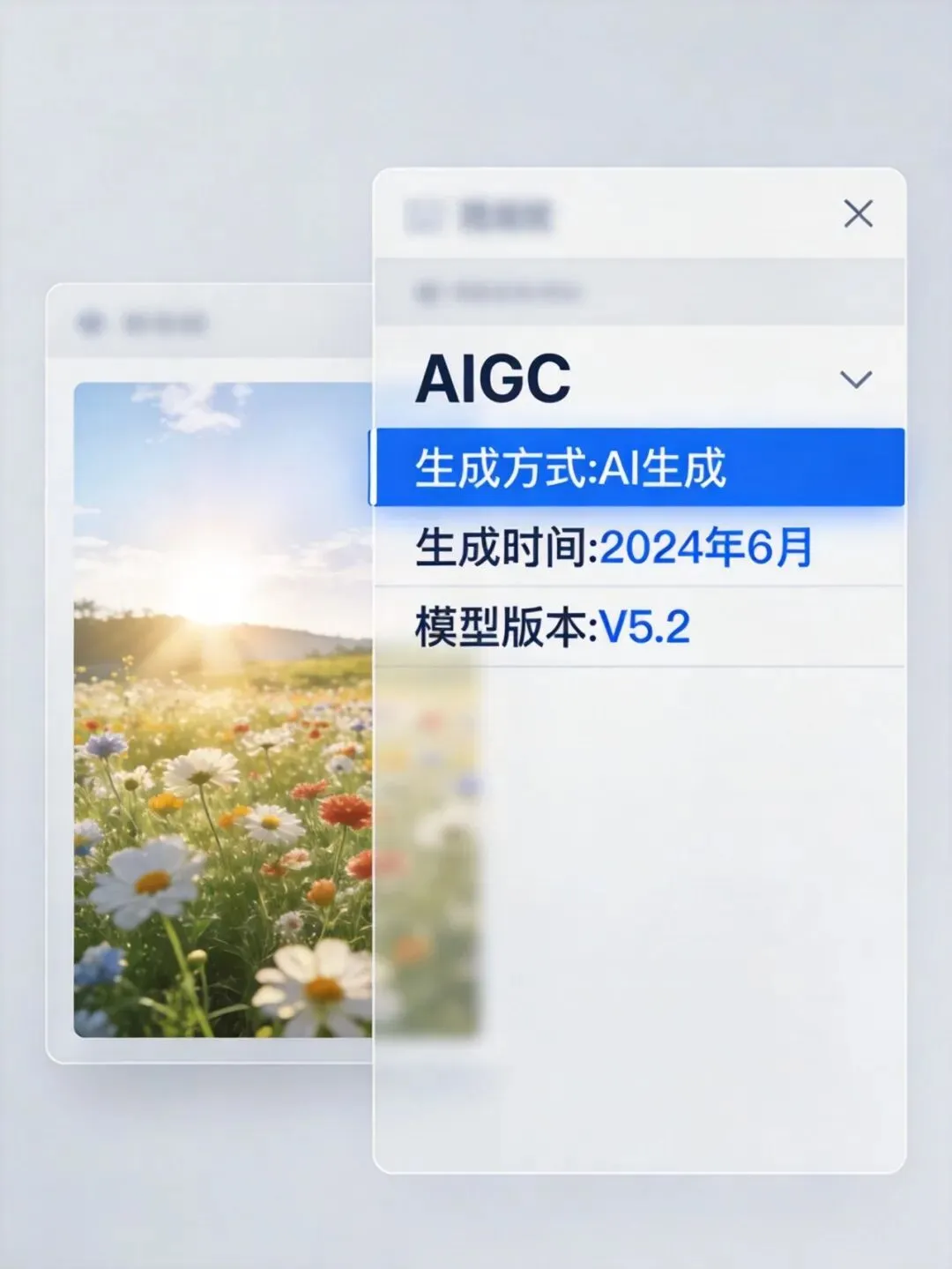Collapse the AIGC section using the chevron

(x=856, y=379)
